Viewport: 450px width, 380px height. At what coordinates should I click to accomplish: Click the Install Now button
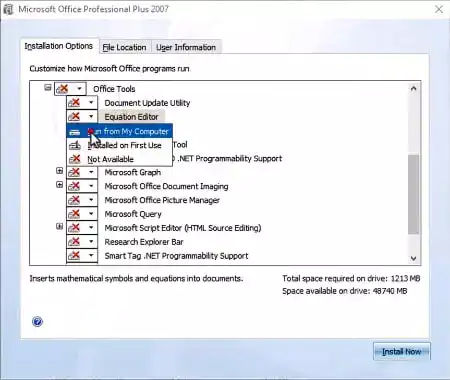tap(402, 352)
